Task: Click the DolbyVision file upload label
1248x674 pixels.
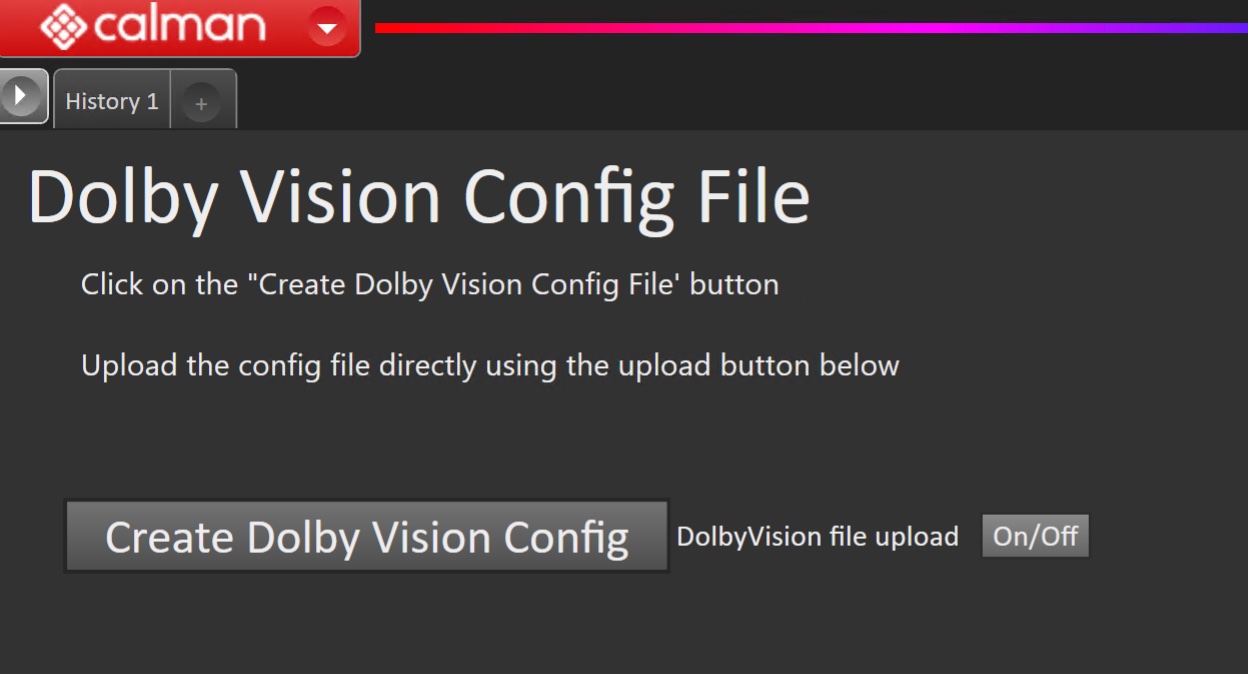Action: [817, 537]
